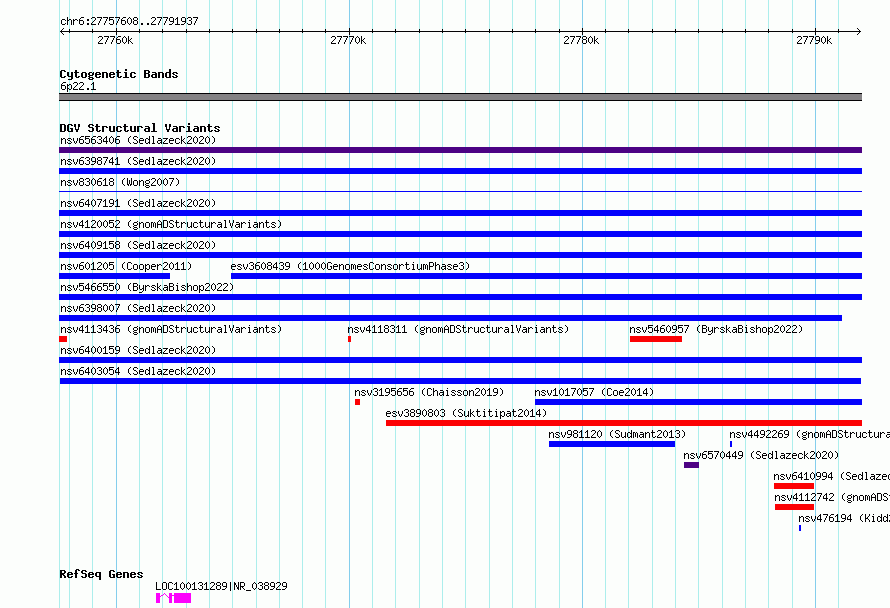Click the red nsv3195656 Chaisson2019 marker
The width and height of the screenshot is (890, 608).
[357, 402]
